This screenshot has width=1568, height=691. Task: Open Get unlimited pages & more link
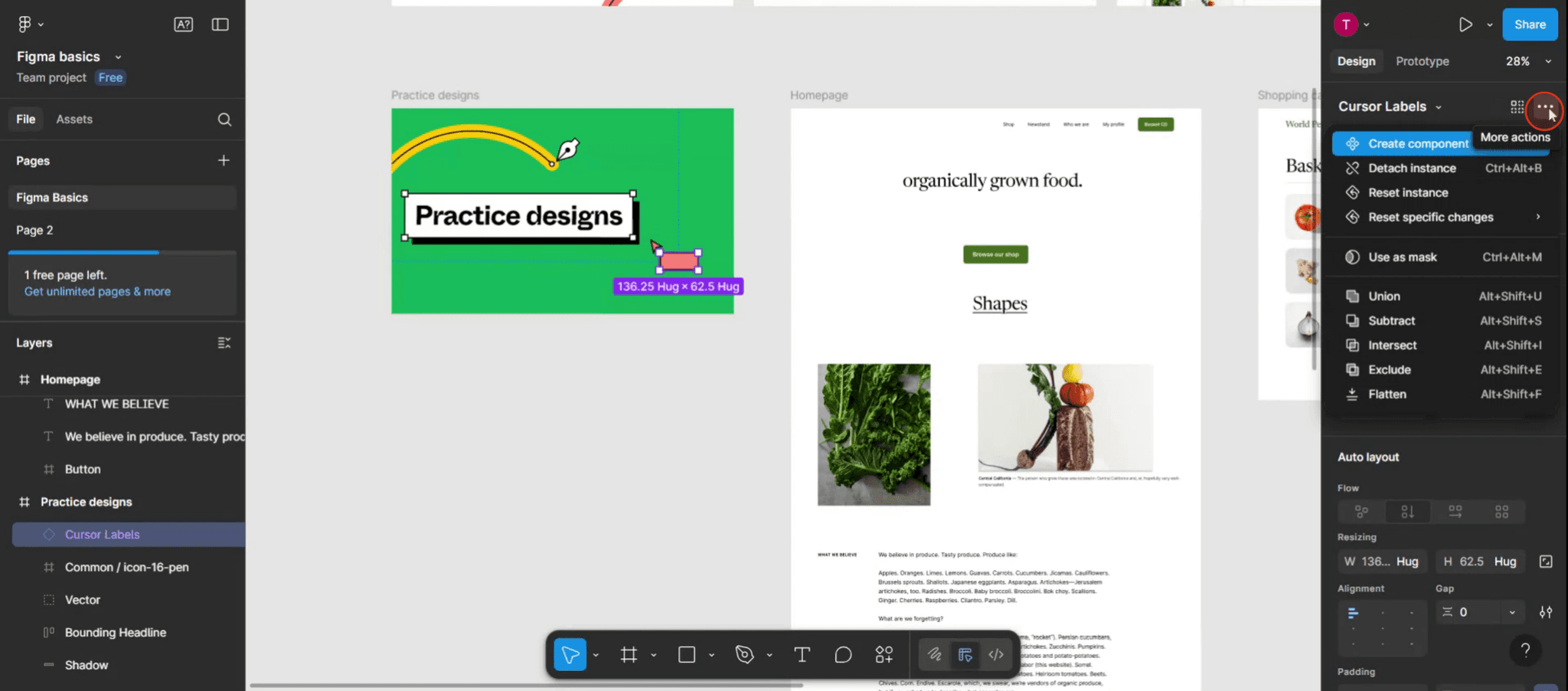tap(96, 291)
